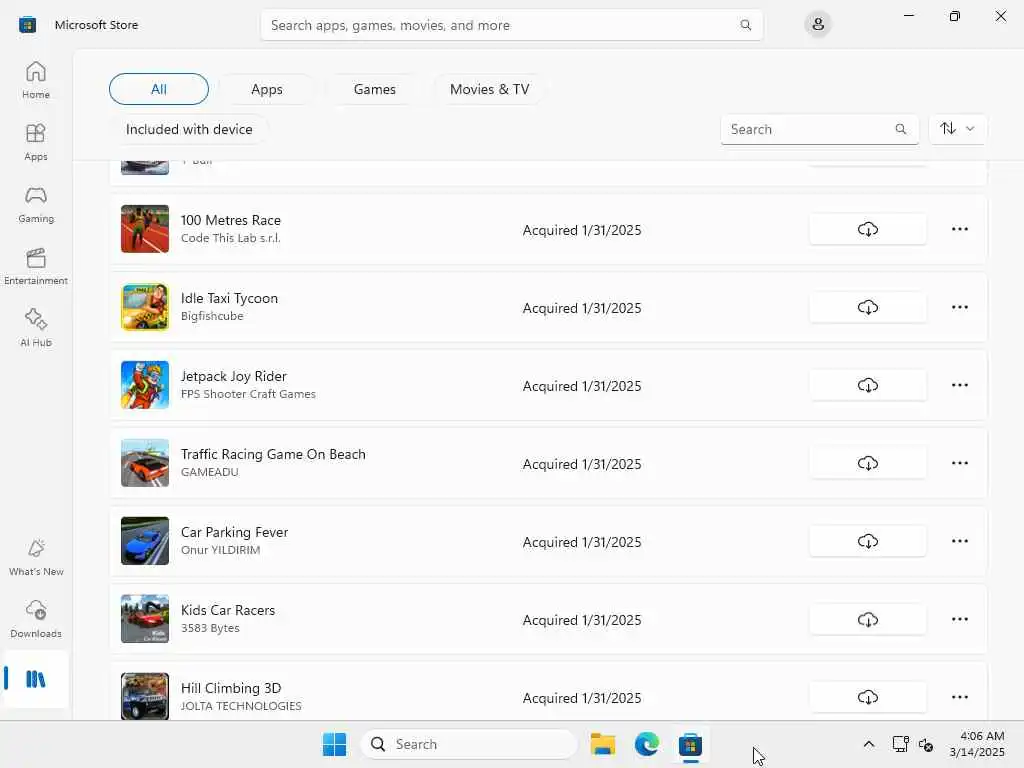Download 100 Metres Race via cloud icon
The image size is (1024, 768).
point(867,229)
